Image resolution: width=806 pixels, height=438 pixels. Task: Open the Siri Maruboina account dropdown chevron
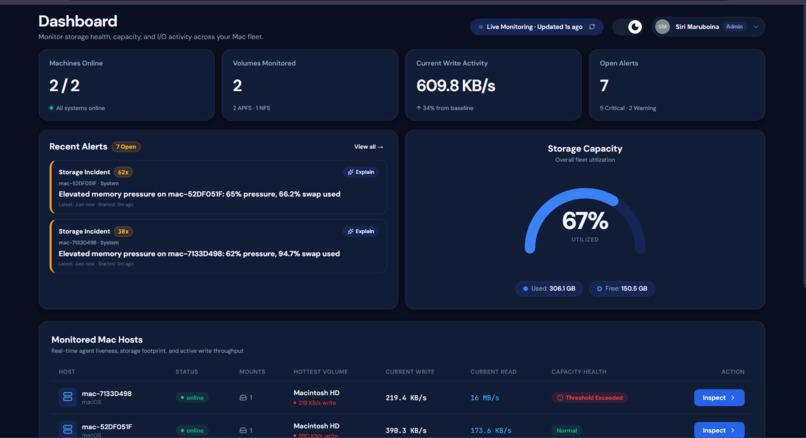click(756, 27)
